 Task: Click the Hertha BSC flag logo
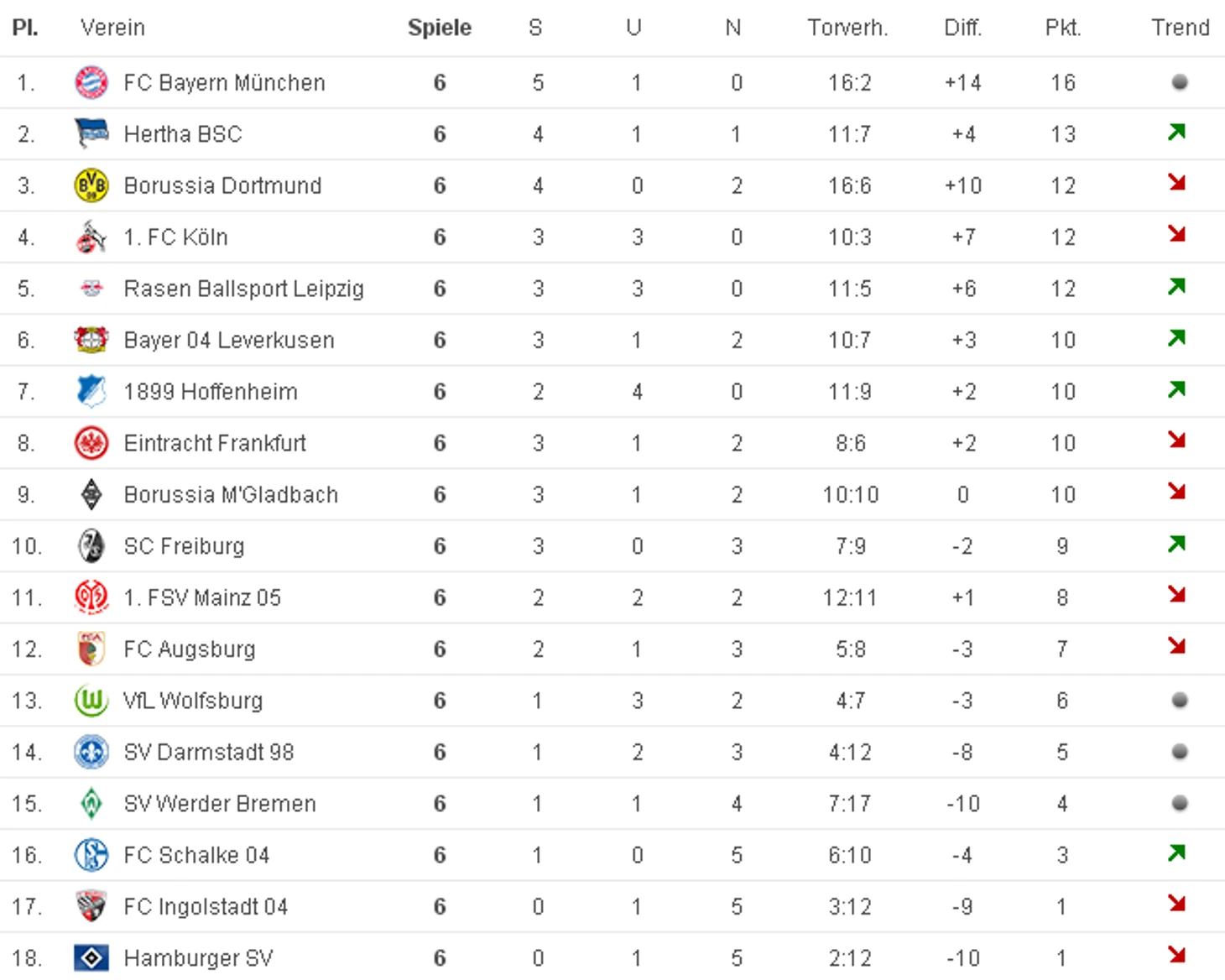91,133
